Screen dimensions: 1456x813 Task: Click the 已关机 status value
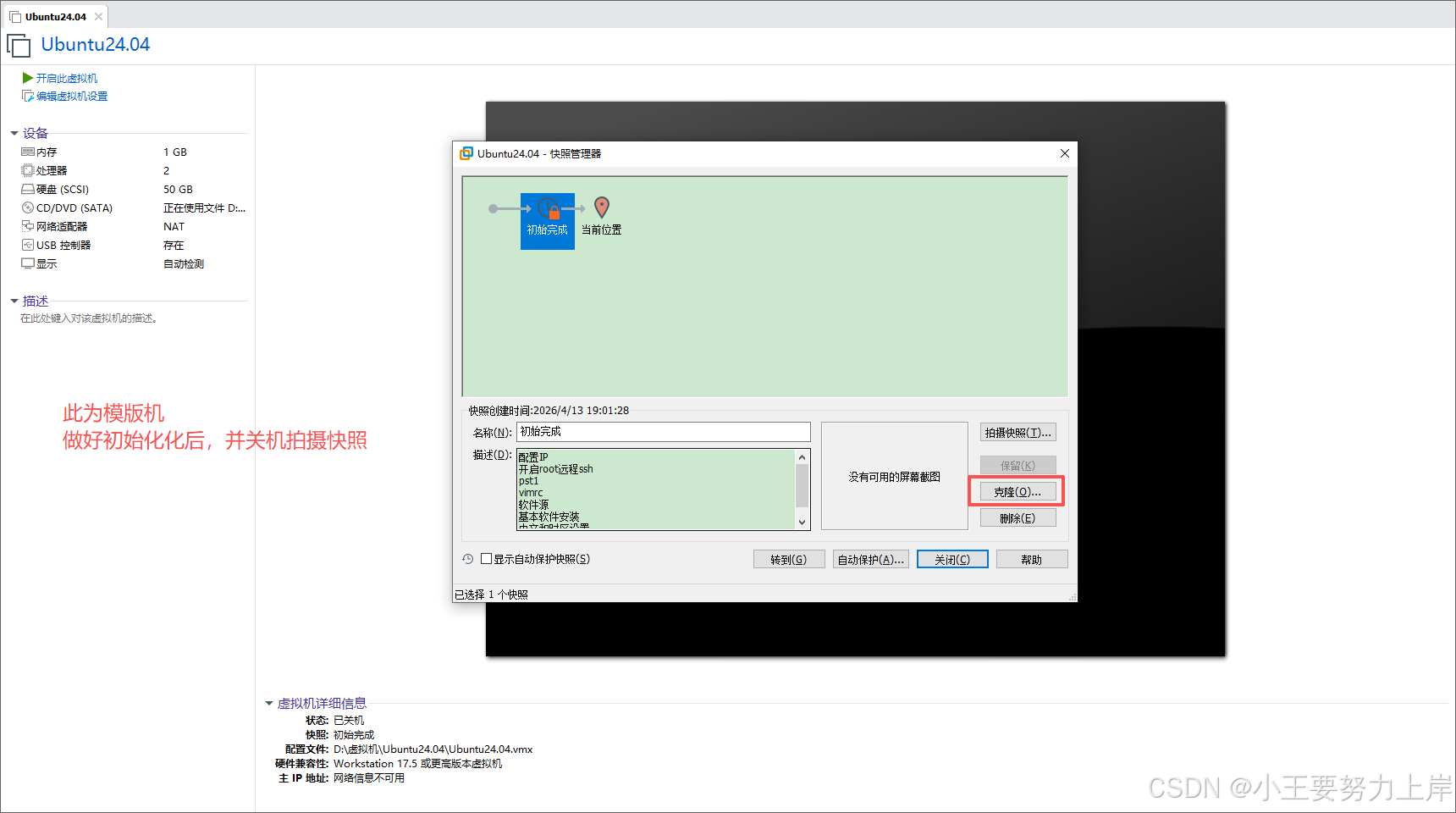coord(349,721)
